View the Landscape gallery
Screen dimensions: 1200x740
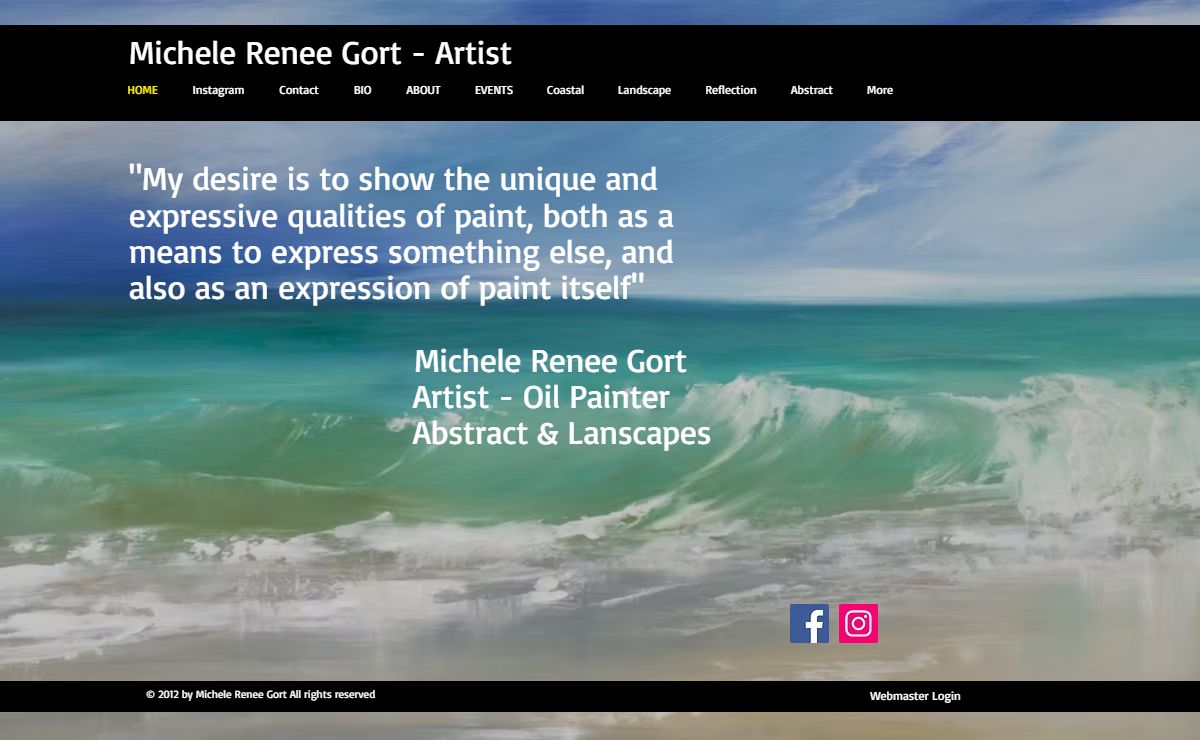[x=644, y=90]
